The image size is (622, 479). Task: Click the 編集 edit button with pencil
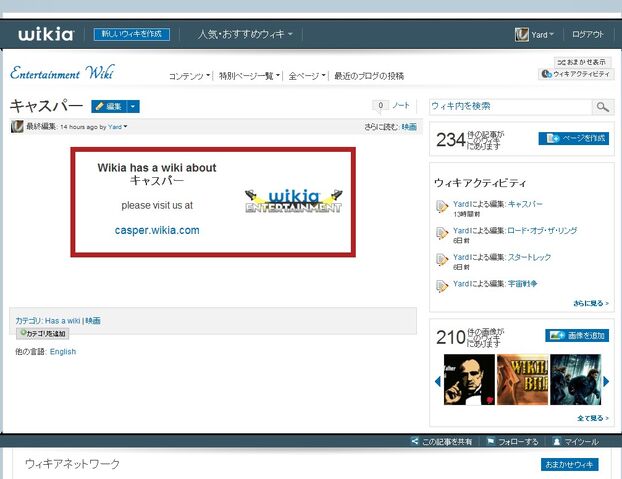tap(109, 106)
